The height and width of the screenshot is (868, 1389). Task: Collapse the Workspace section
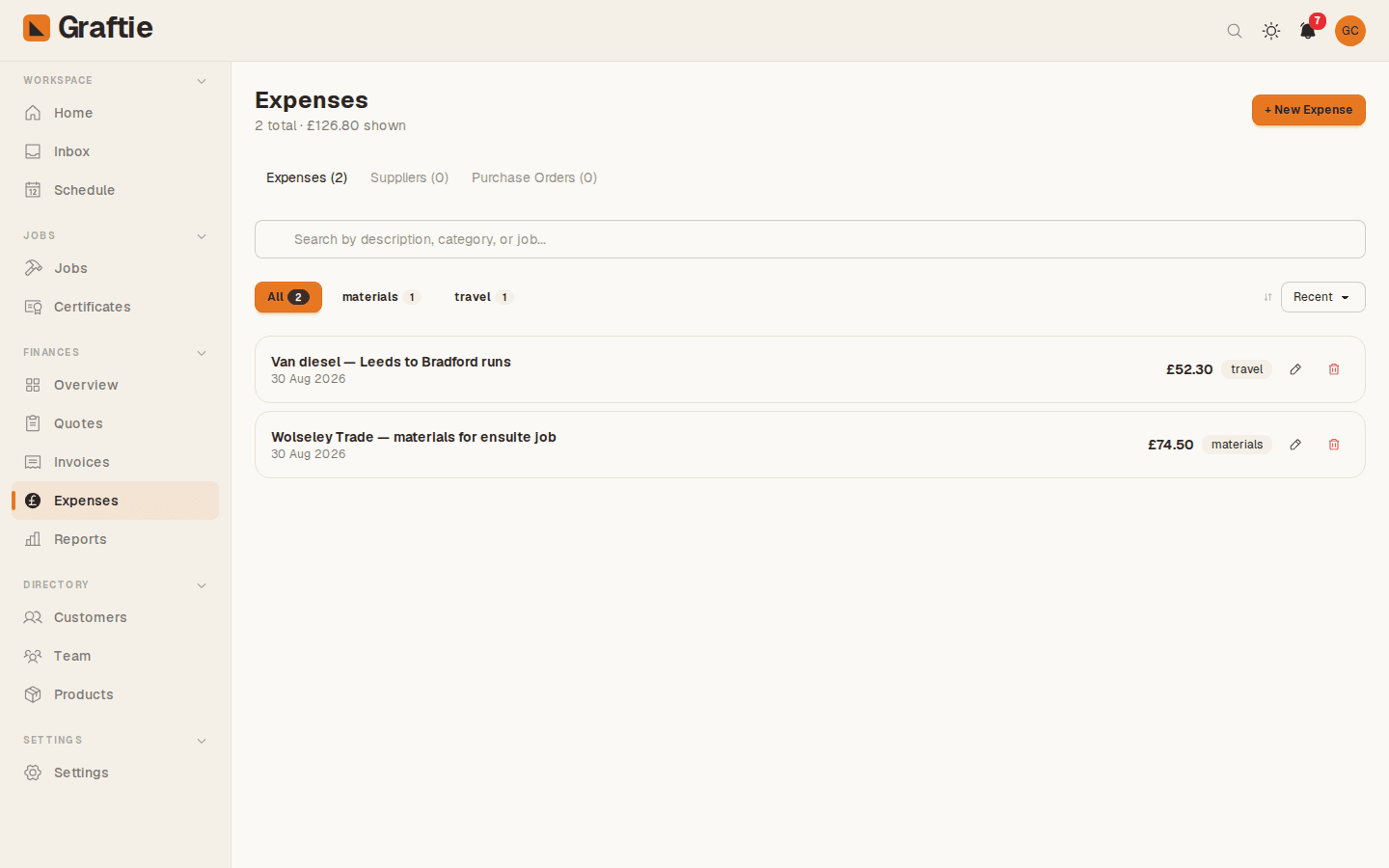pyautogui.click(x=202, y=81)
